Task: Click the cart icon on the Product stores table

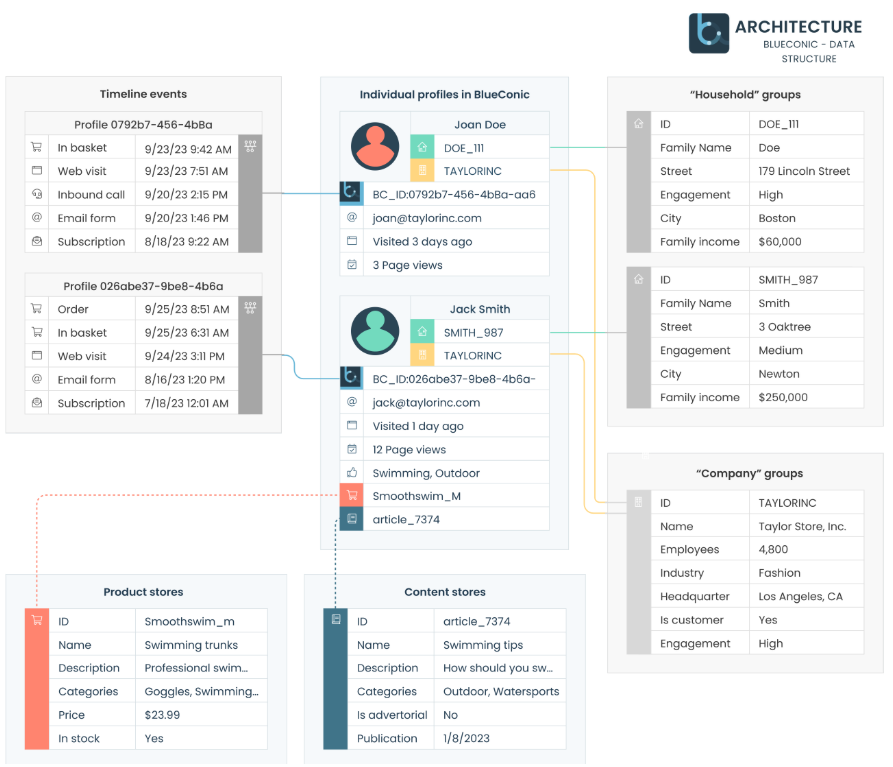Action: [x=37, y=620]
